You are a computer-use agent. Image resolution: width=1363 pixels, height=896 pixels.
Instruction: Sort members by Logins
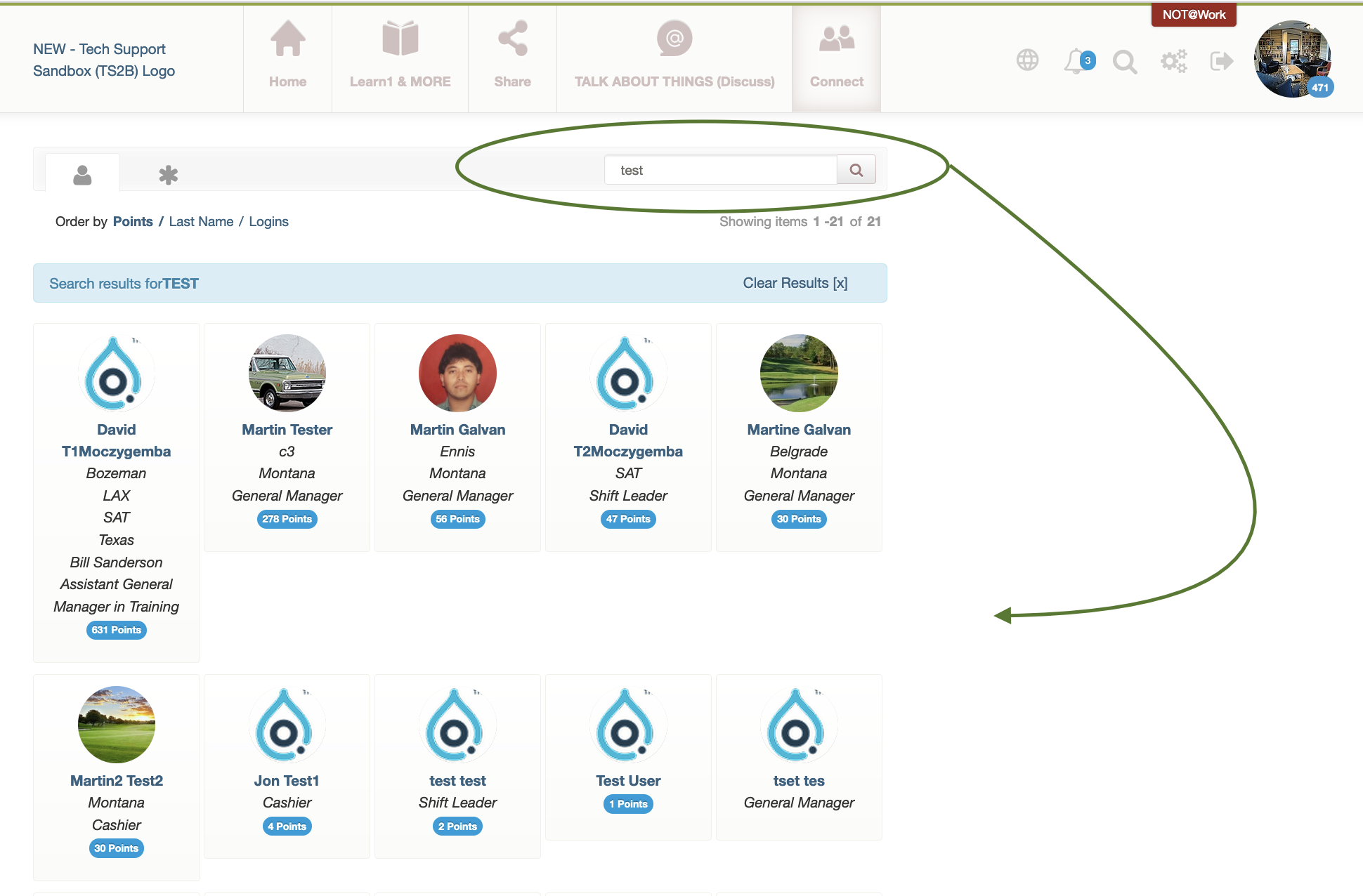coord(268,222)
